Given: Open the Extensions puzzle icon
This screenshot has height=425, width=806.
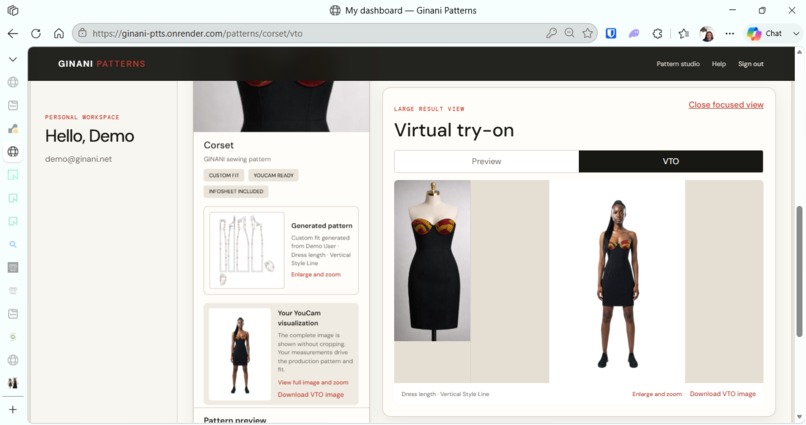Looking at the screenshot, I should click(x=657, y=33).
